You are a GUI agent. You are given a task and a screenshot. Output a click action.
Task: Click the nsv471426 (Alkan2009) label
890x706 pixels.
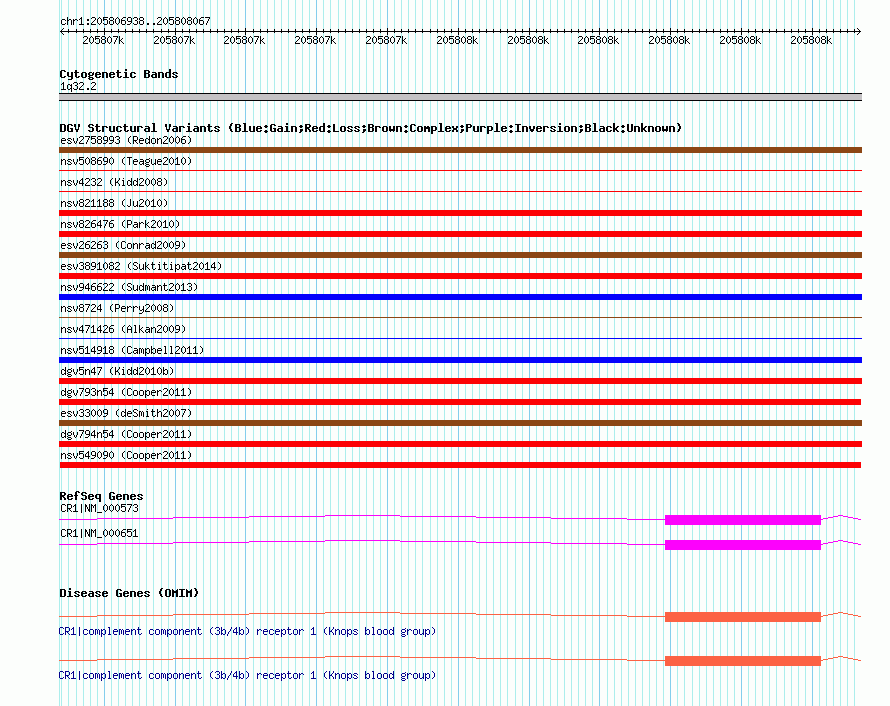123,329
